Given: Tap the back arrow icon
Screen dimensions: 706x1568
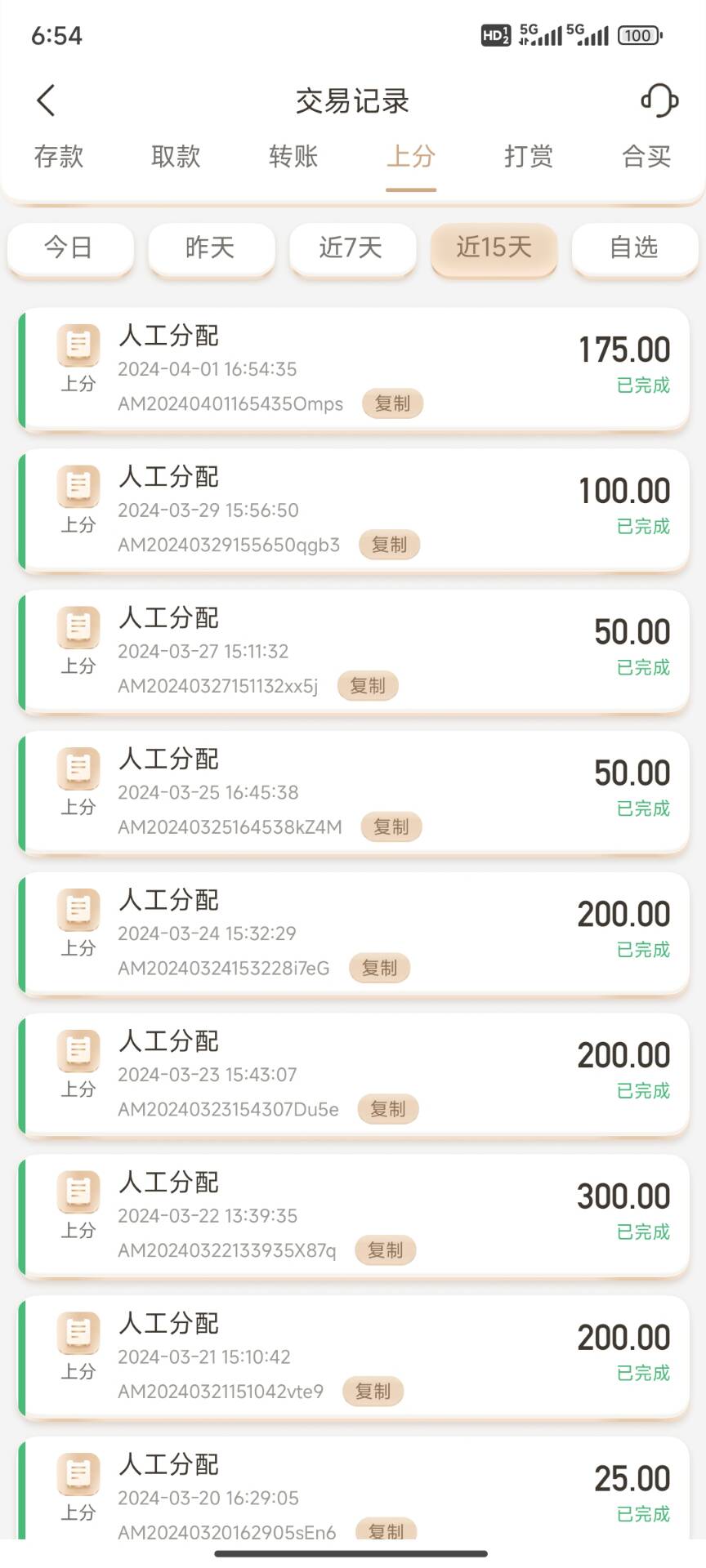Looking at the screenshot, I should pos(47,100).
